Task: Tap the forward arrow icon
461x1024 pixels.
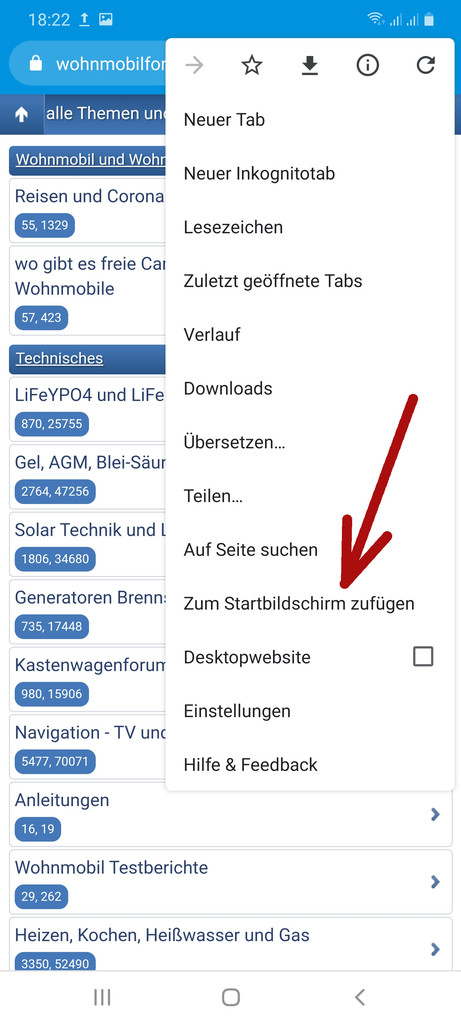Action: point(194,65)
